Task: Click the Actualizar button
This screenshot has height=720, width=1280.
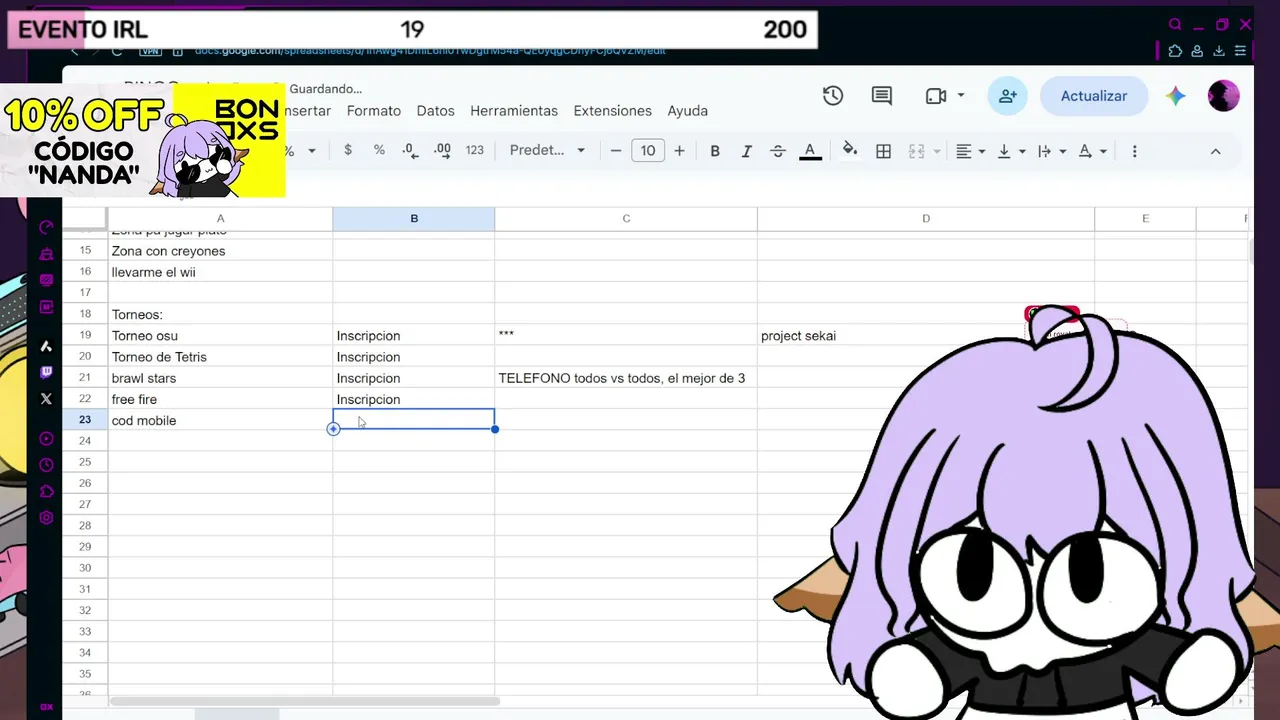Action: 1094,96
